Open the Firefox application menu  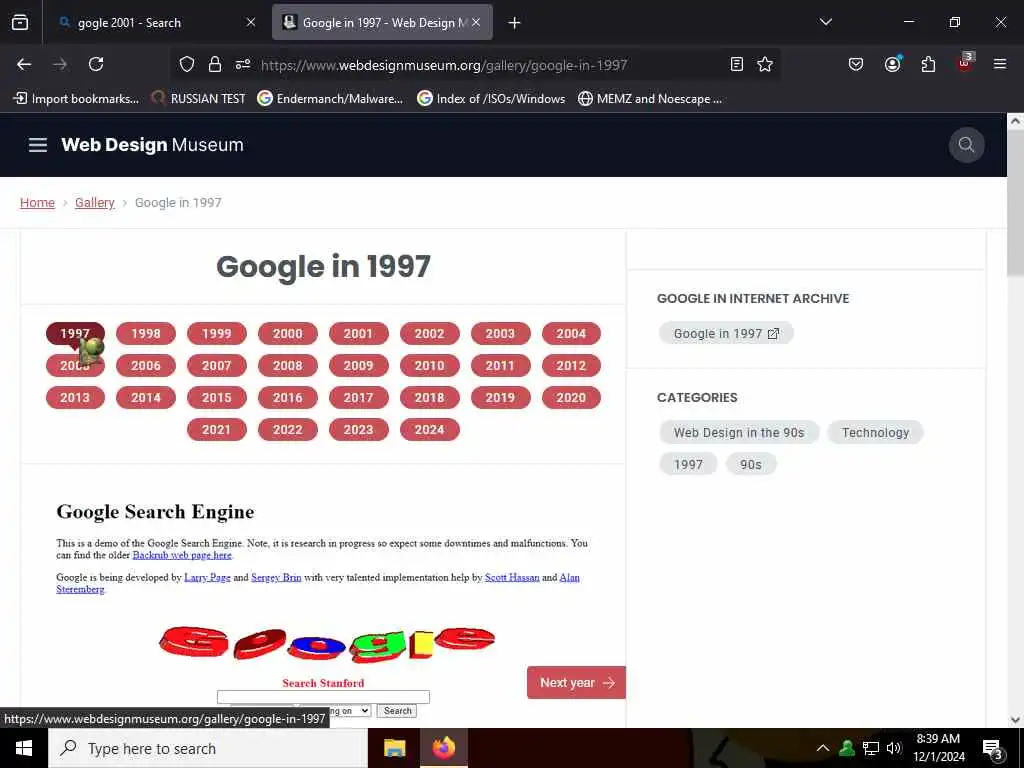click(1000, 64)
